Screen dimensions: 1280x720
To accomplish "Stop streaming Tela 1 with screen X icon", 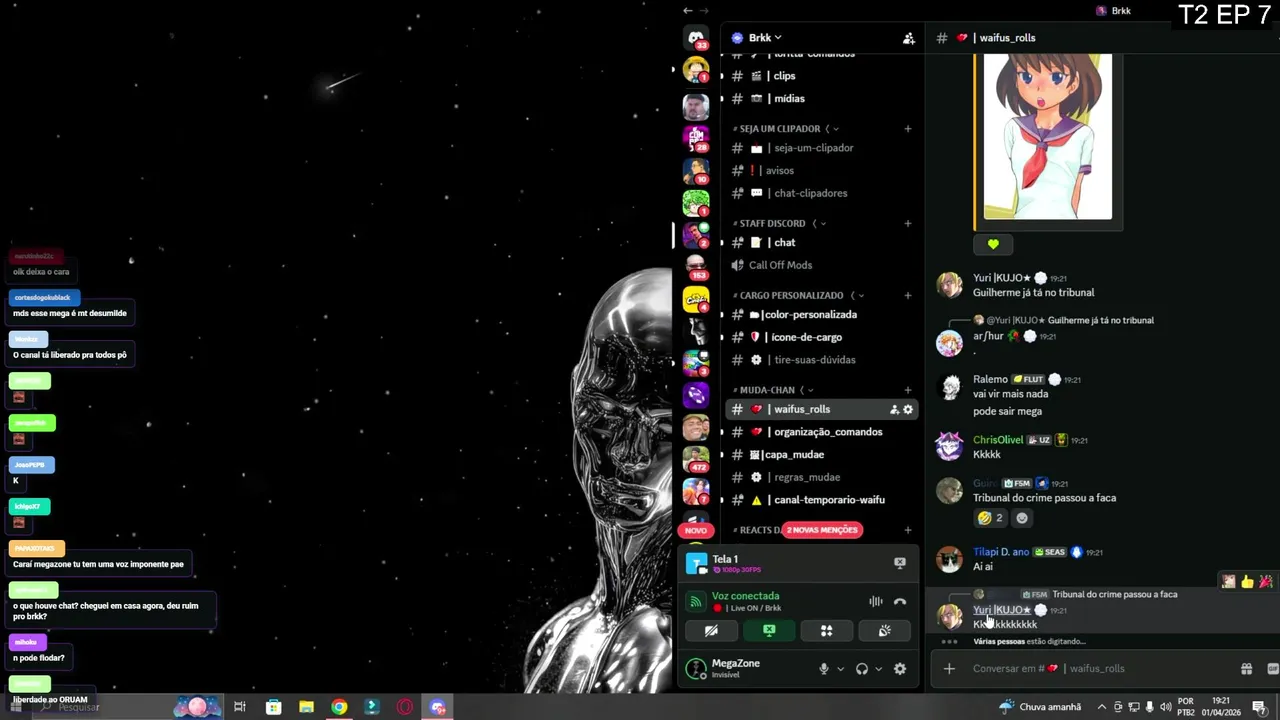I will point(899,563).
